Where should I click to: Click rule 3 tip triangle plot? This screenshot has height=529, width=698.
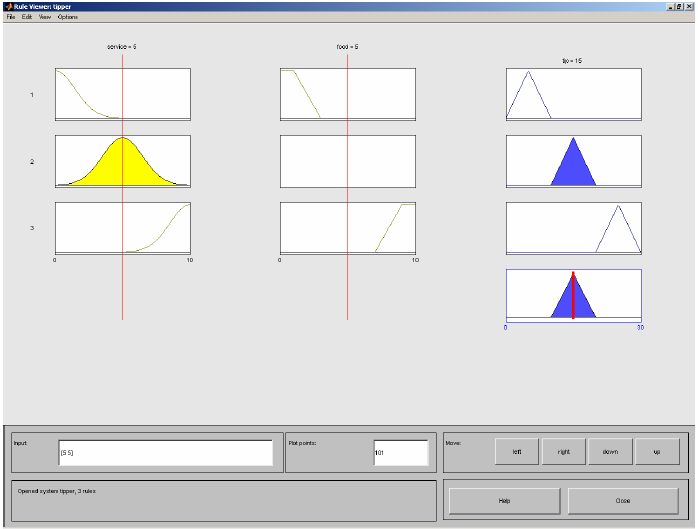pyautogui.click(x=574, y=228)
